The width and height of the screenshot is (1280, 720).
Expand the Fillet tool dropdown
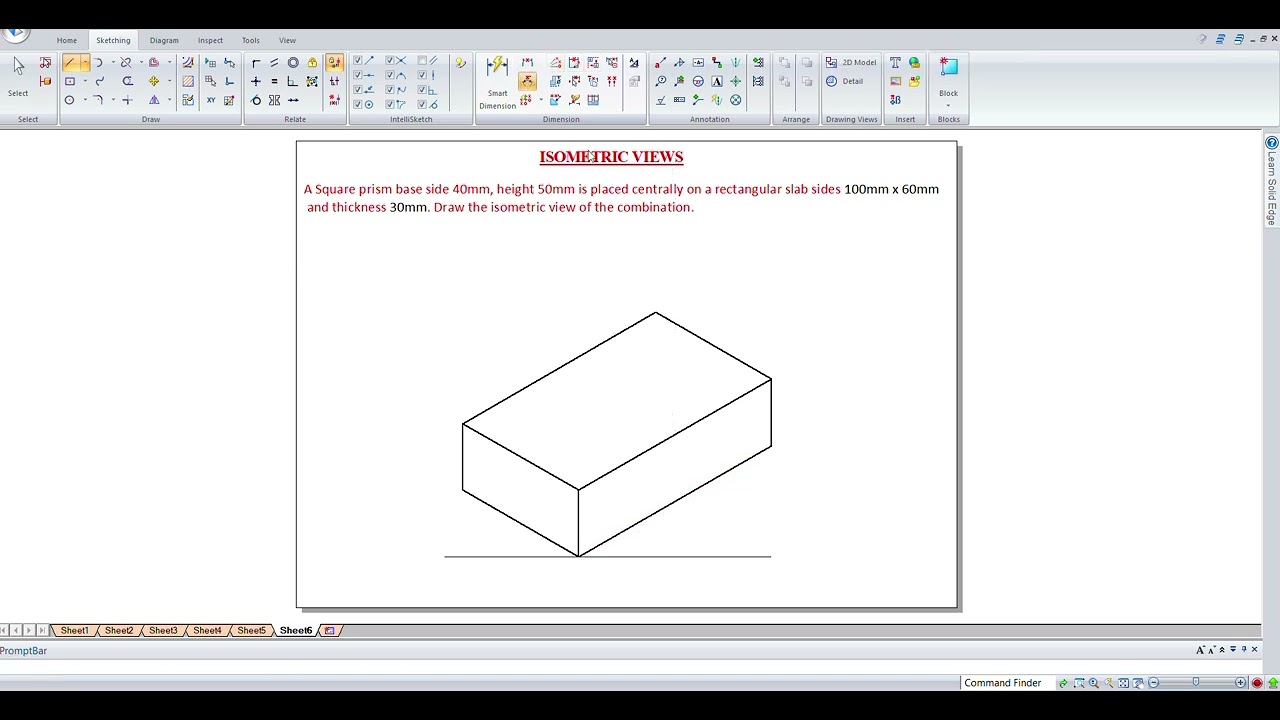click(x=112, y=100)
